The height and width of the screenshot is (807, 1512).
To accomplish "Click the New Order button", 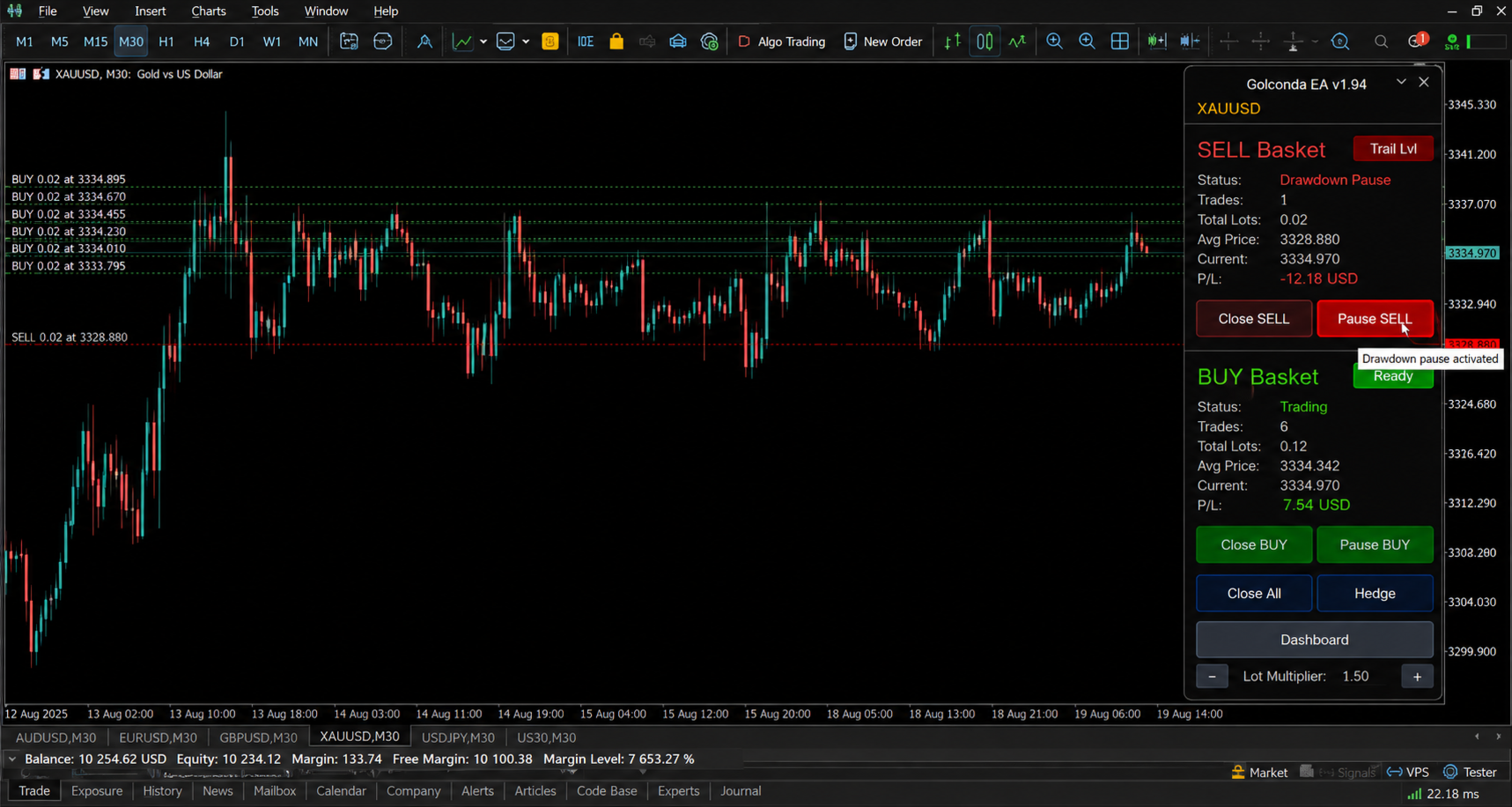I will tap(882, 41).
